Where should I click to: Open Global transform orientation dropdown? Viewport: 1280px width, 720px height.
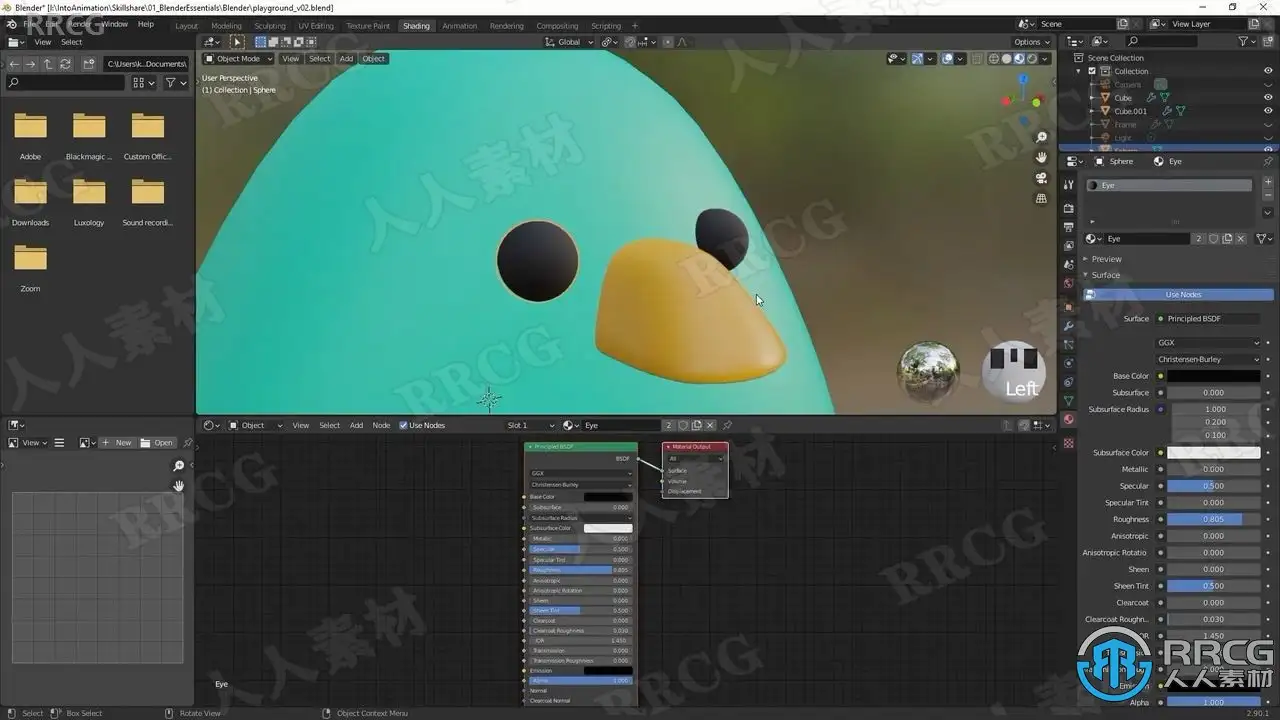(569, 42)
